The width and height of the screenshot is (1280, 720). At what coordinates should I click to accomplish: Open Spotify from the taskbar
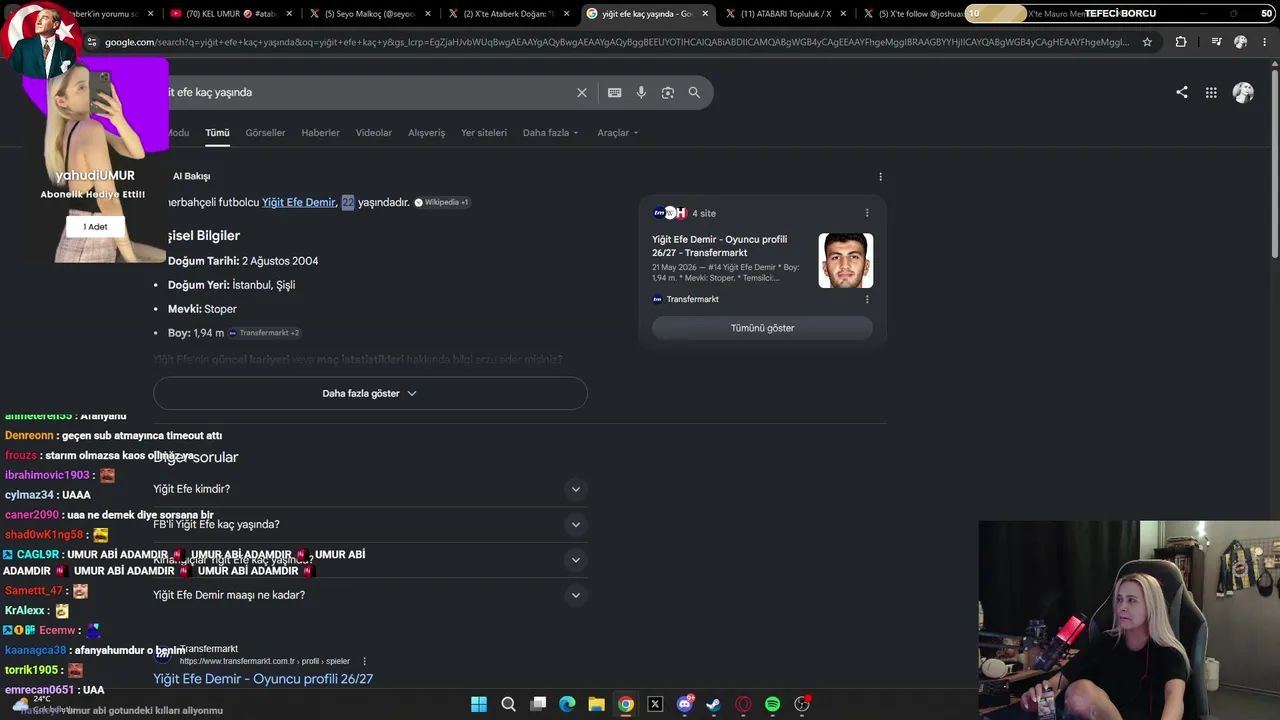pyautogui.click(x=772, y=704)
